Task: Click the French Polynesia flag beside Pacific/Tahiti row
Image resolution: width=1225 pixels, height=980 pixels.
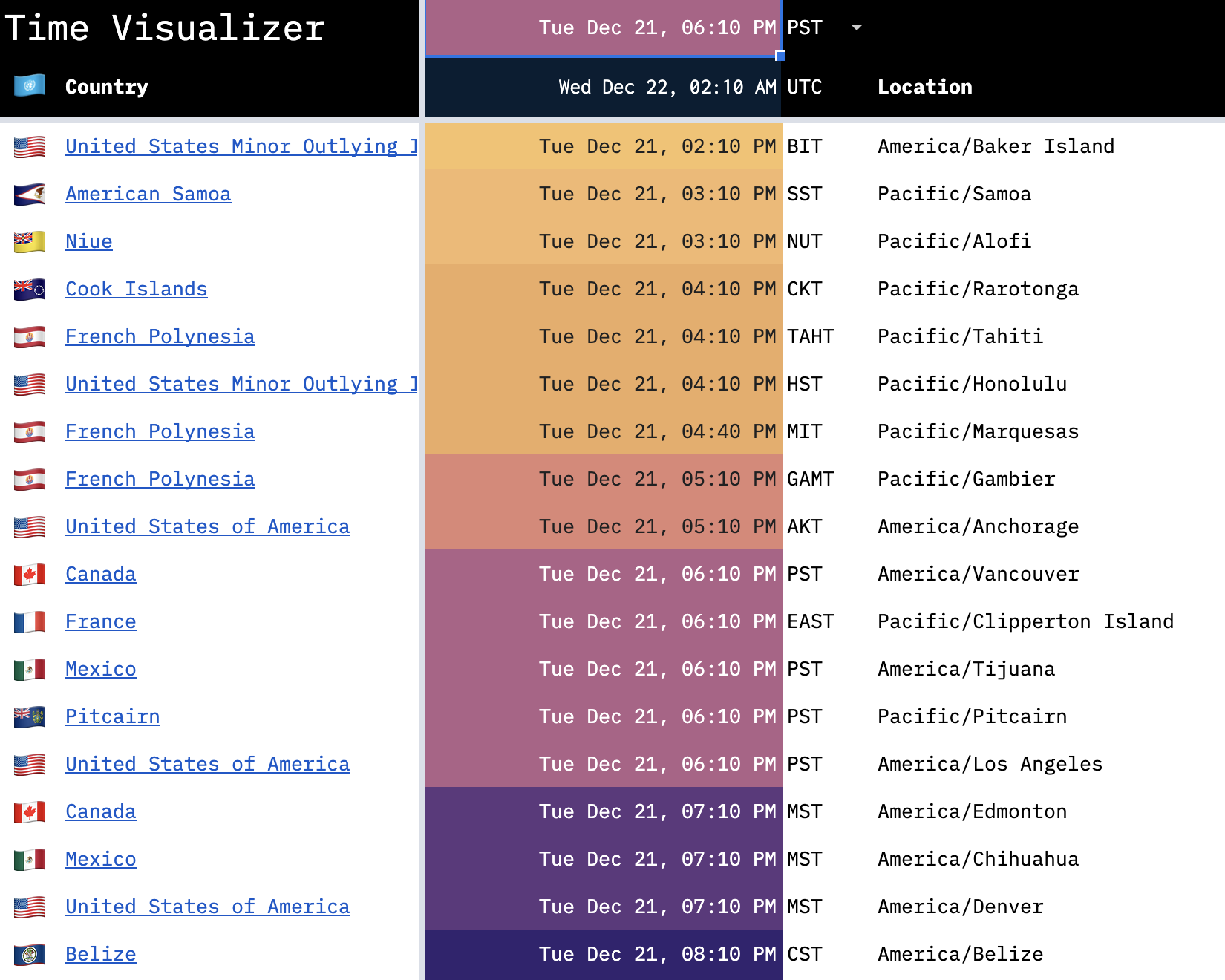Action: [x=29, y=336]
